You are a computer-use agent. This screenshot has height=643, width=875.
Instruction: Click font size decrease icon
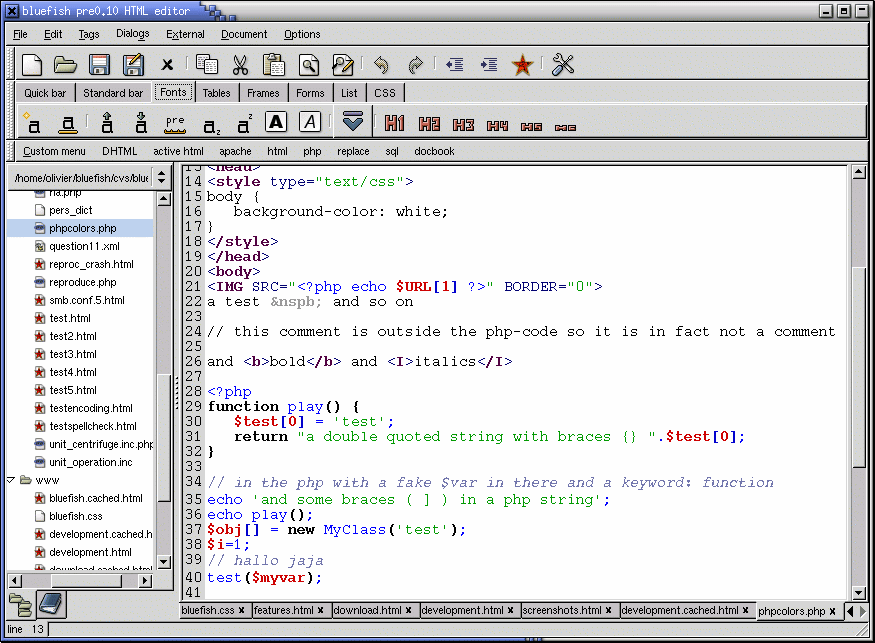[x=141, y=123]
